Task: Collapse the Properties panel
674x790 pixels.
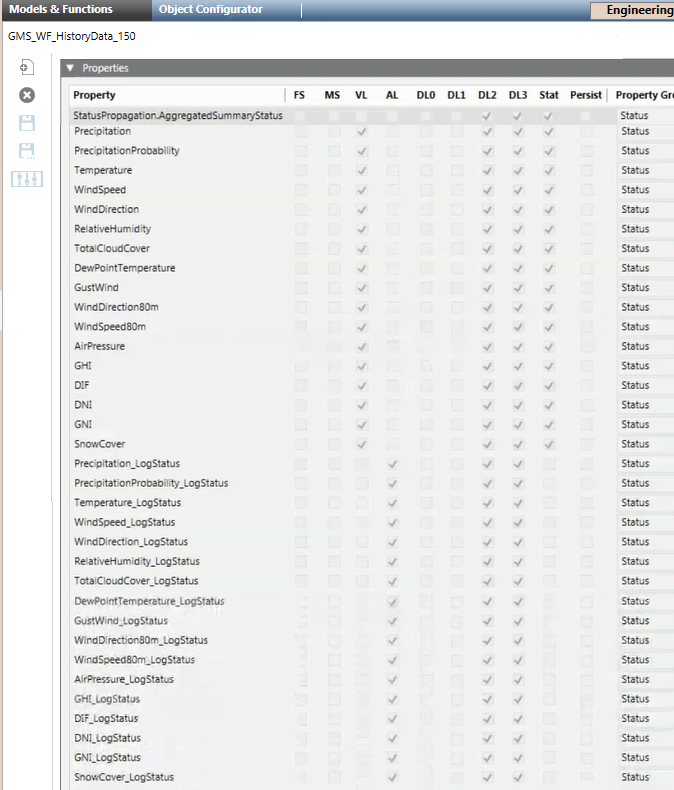Action: pos(70,68)
